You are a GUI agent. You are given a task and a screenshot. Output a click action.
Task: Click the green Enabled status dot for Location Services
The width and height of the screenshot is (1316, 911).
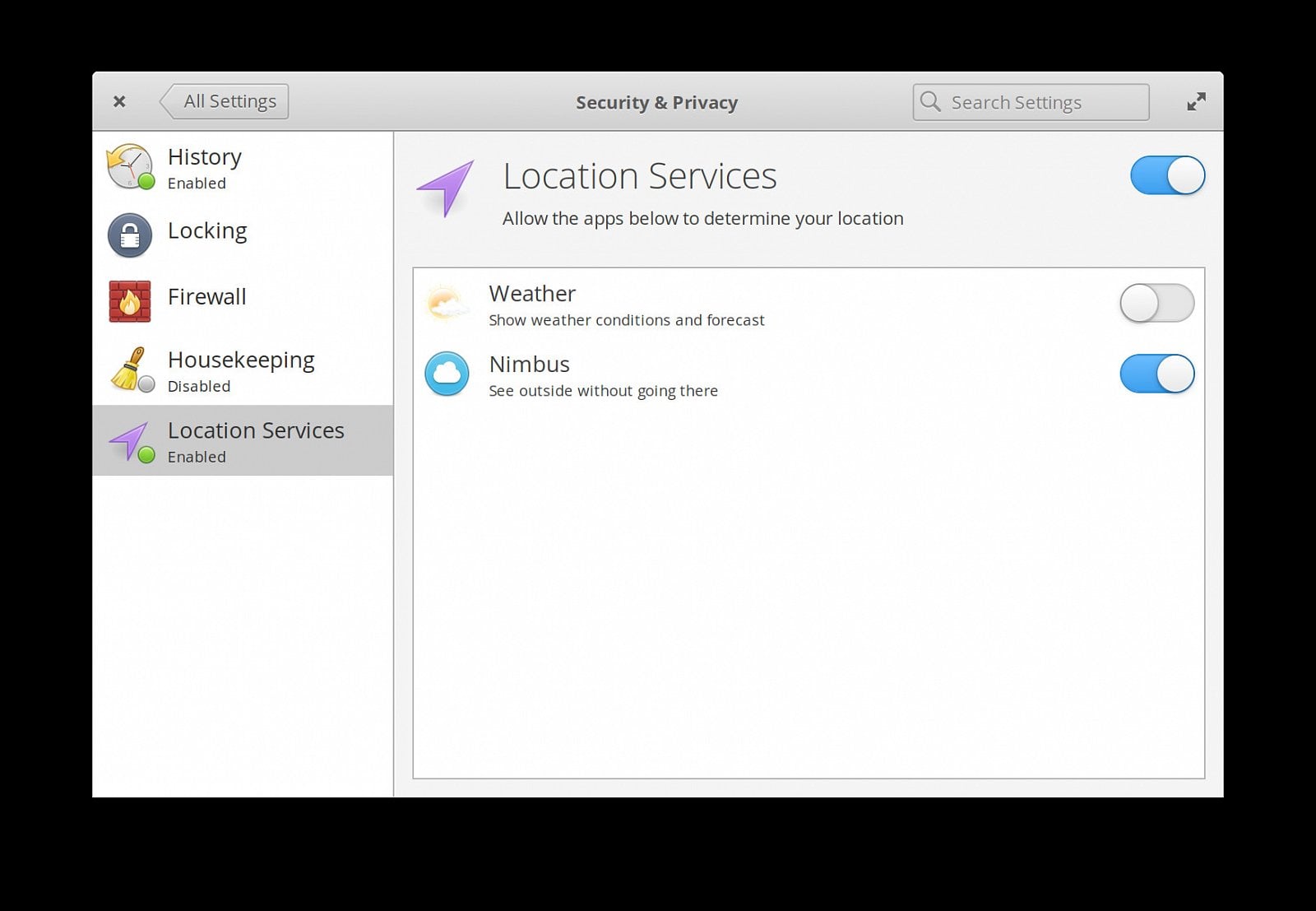(x=146, y=453)
